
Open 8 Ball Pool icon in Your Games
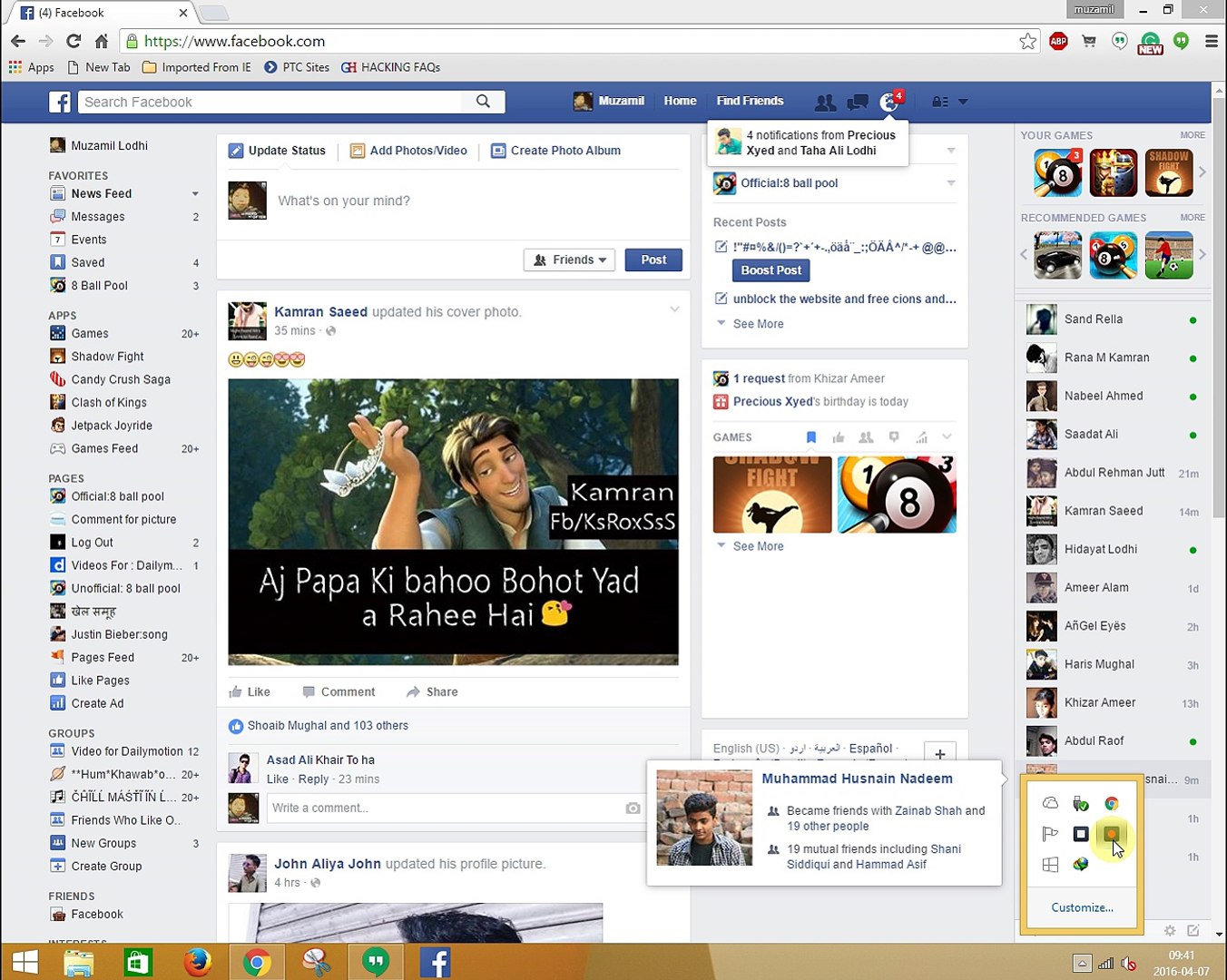(x=1058, y=172)
